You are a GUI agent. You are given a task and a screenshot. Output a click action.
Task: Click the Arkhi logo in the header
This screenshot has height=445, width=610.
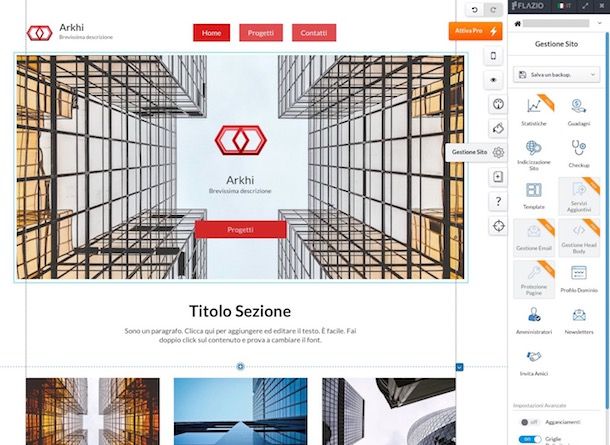[39, 33]
